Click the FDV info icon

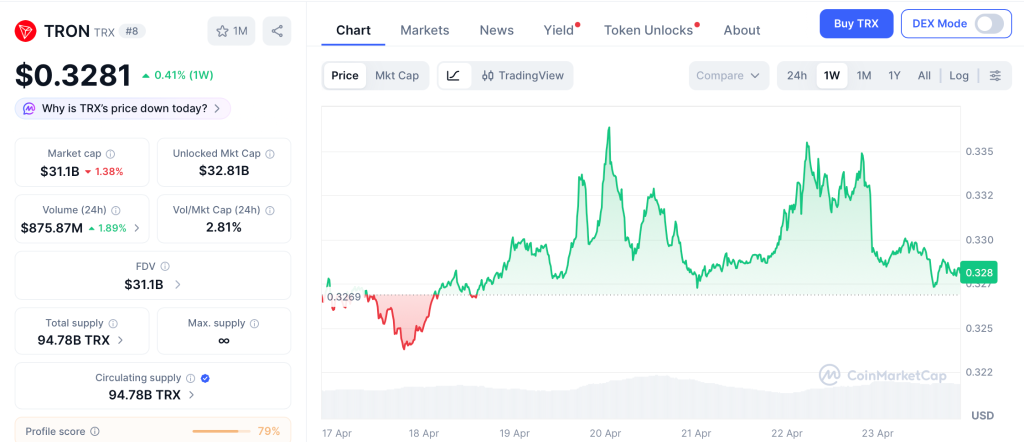click(x=165, y=266)
